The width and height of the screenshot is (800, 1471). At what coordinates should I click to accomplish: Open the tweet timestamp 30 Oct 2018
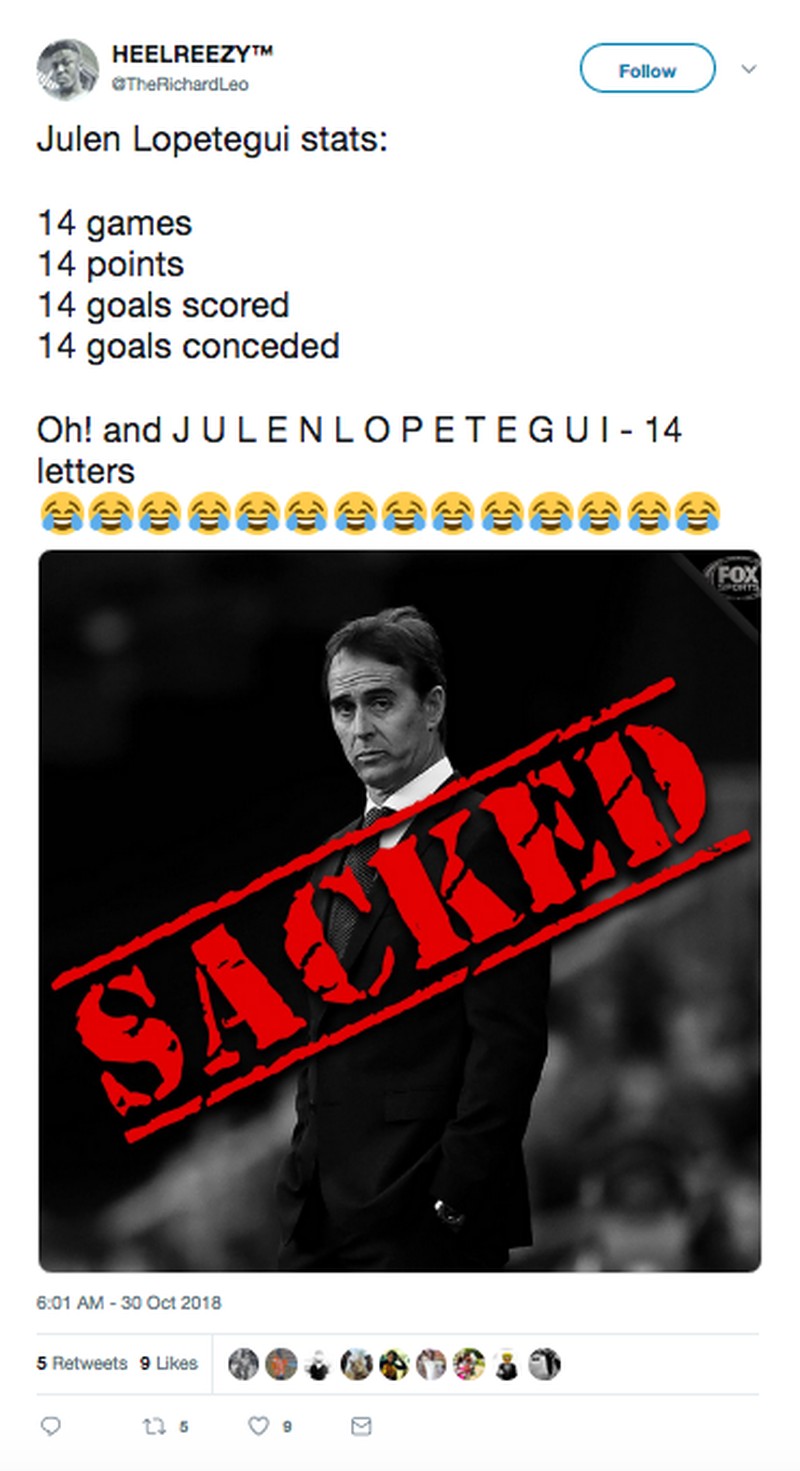pos(129,1303)
